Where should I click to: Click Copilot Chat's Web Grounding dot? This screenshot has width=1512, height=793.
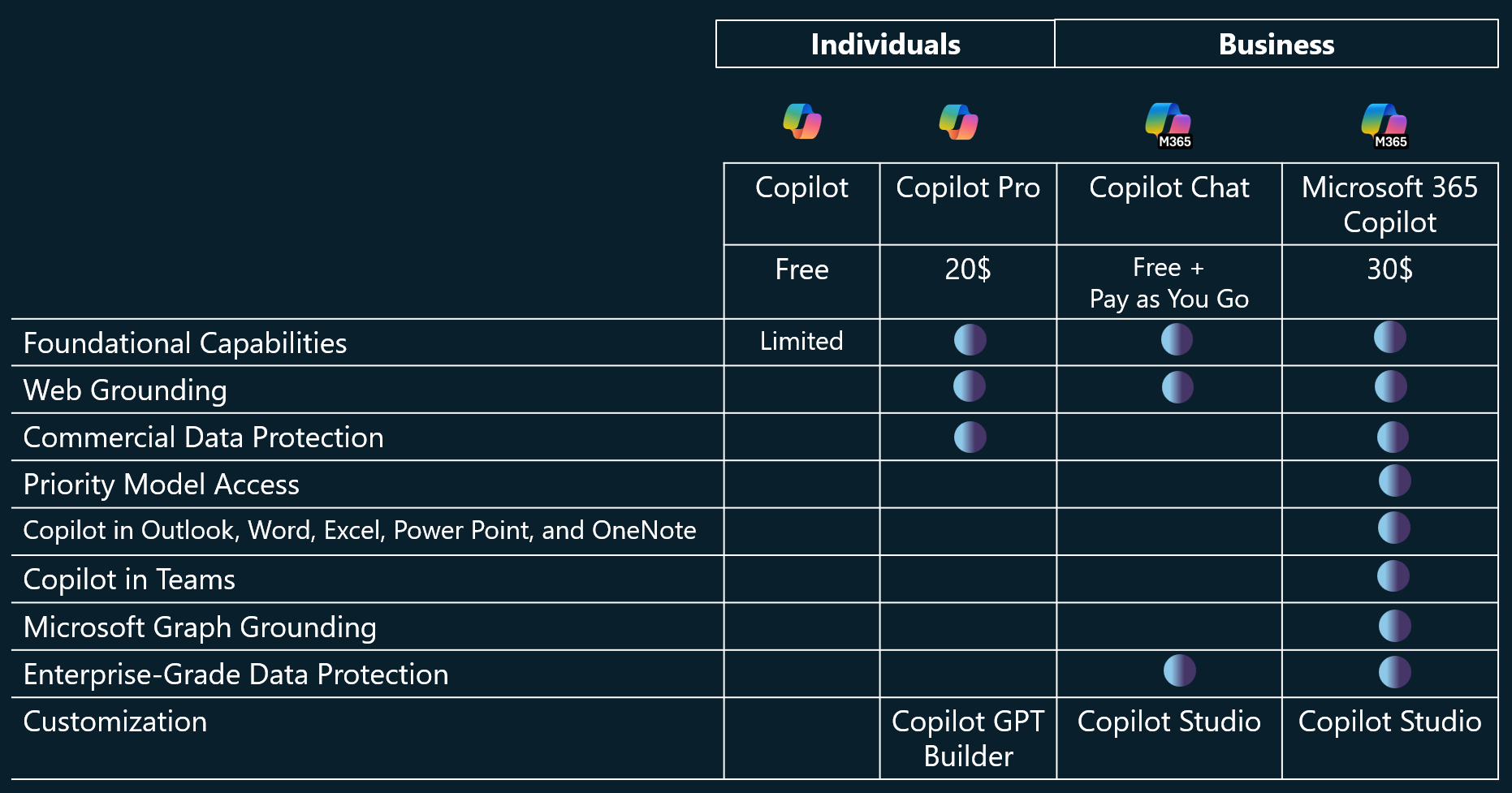point(1177,387)
